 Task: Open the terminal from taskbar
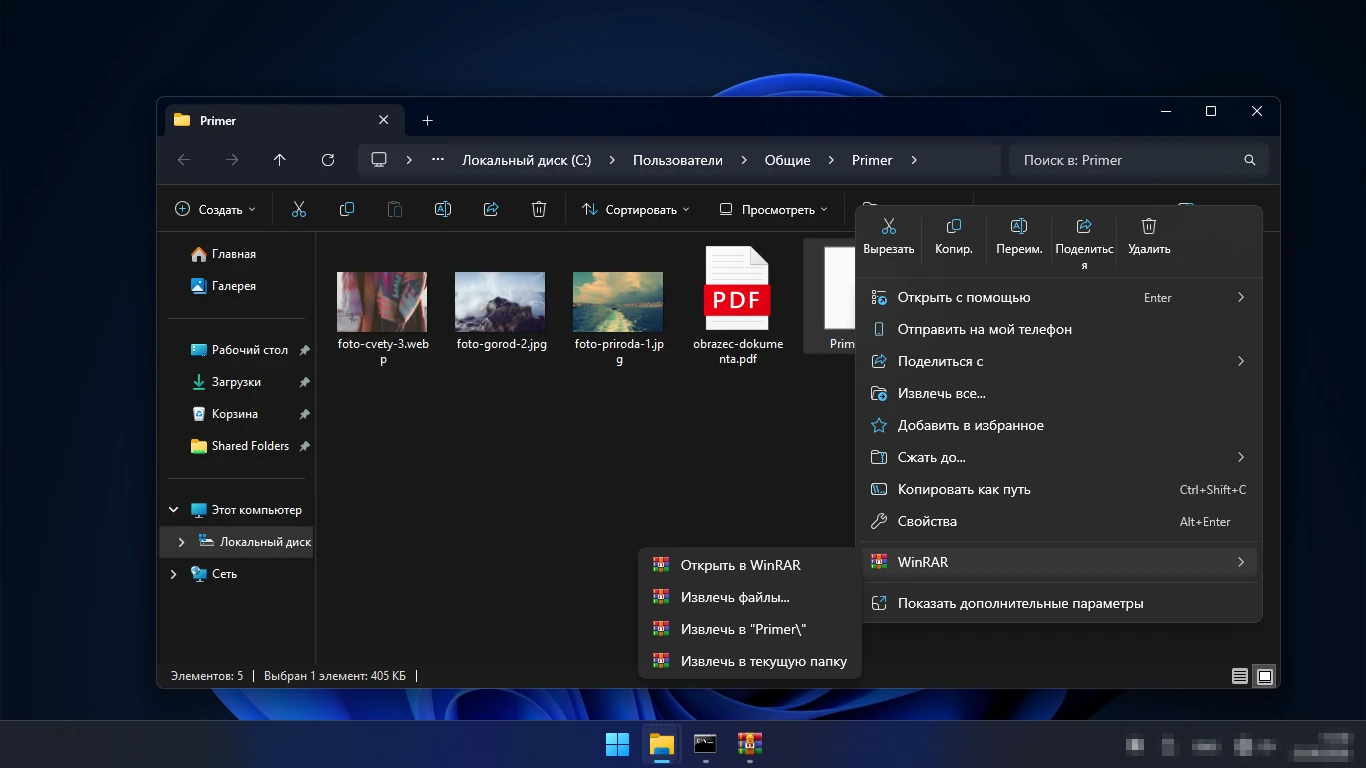coord(705,744)
